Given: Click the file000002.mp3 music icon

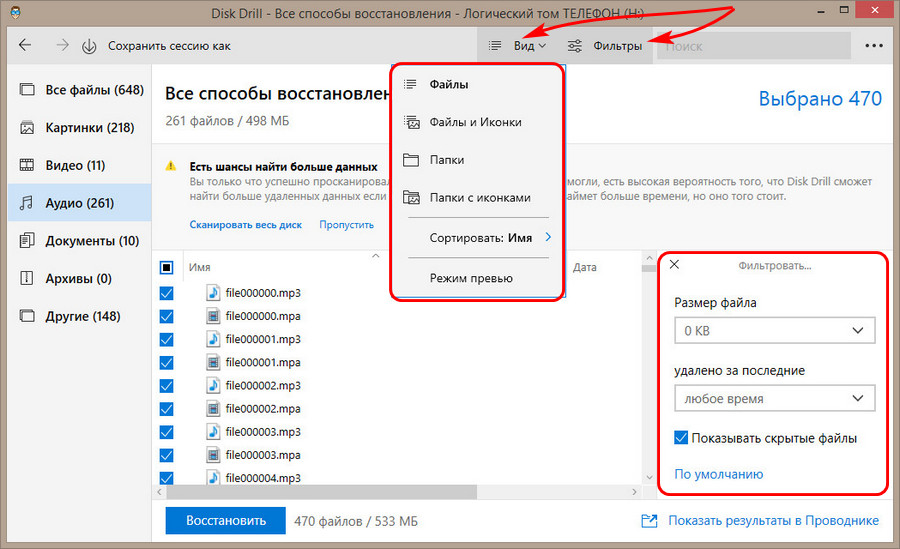Looking at the screenshot, I should pyautogui.click(x=213, y=385).
